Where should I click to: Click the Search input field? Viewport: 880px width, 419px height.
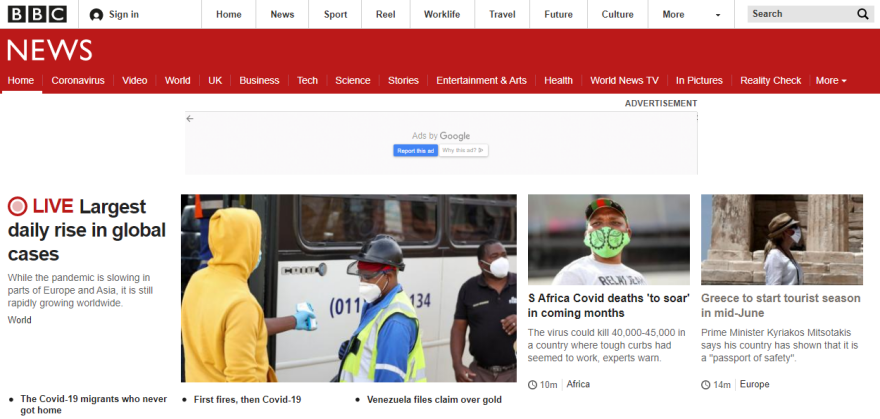(x=800, y=14)
